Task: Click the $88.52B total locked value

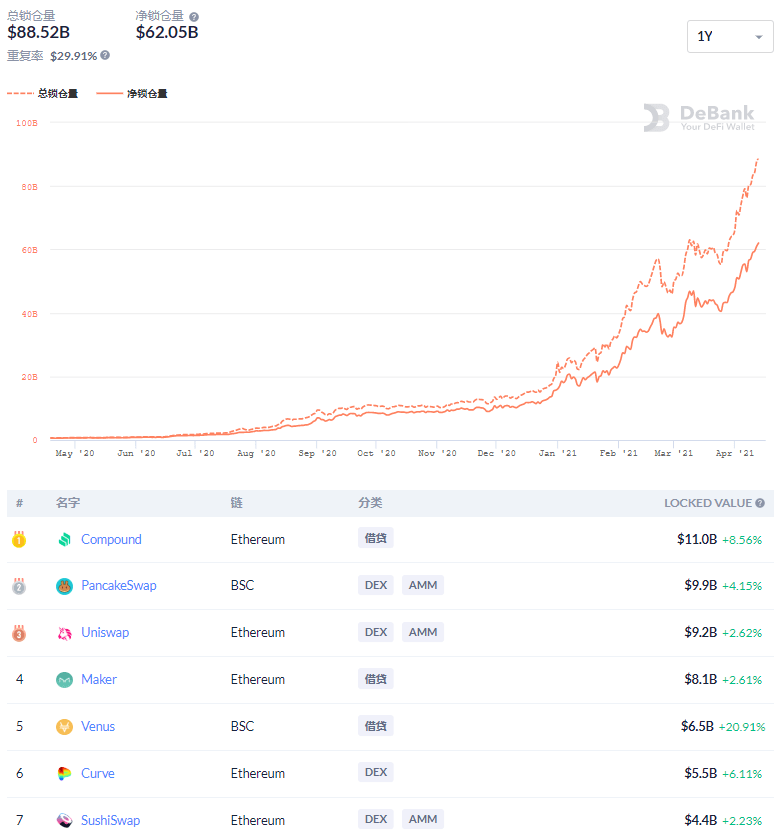Action: [38, 32]
